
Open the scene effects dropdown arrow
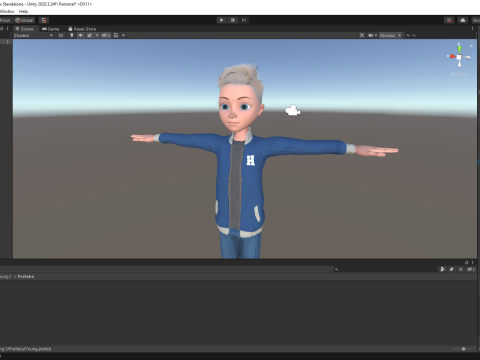tap(97, 35)
